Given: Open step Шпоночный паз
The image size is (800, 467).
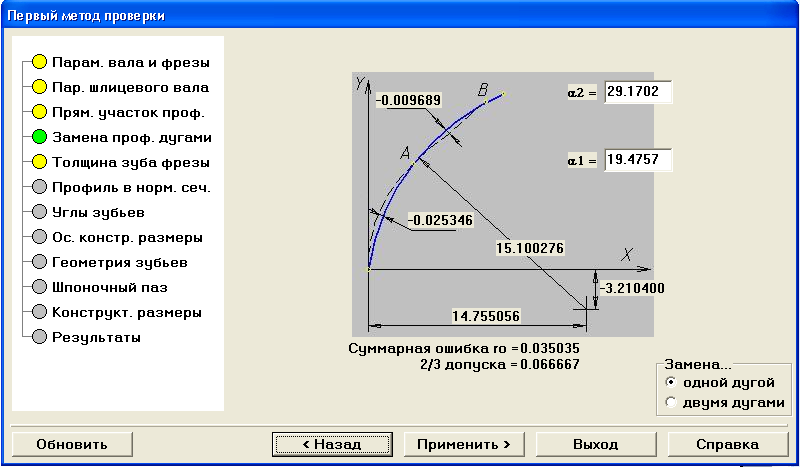Looking at the screenshot, I should 110,288.
